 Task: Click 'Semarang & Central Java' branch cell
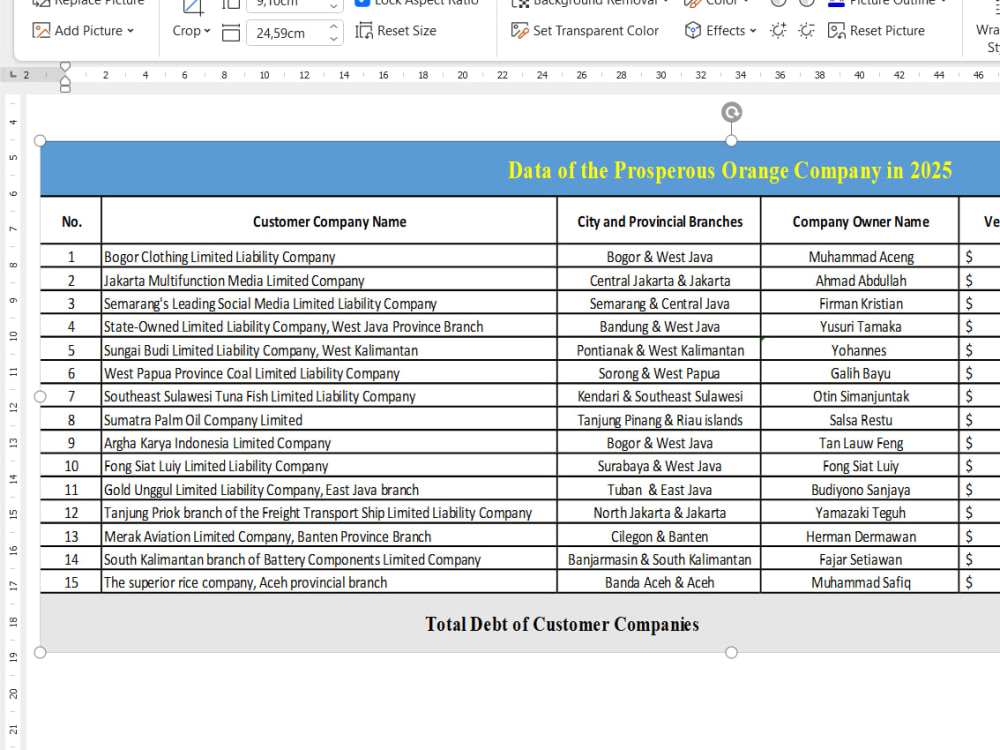tap(659, 304)
